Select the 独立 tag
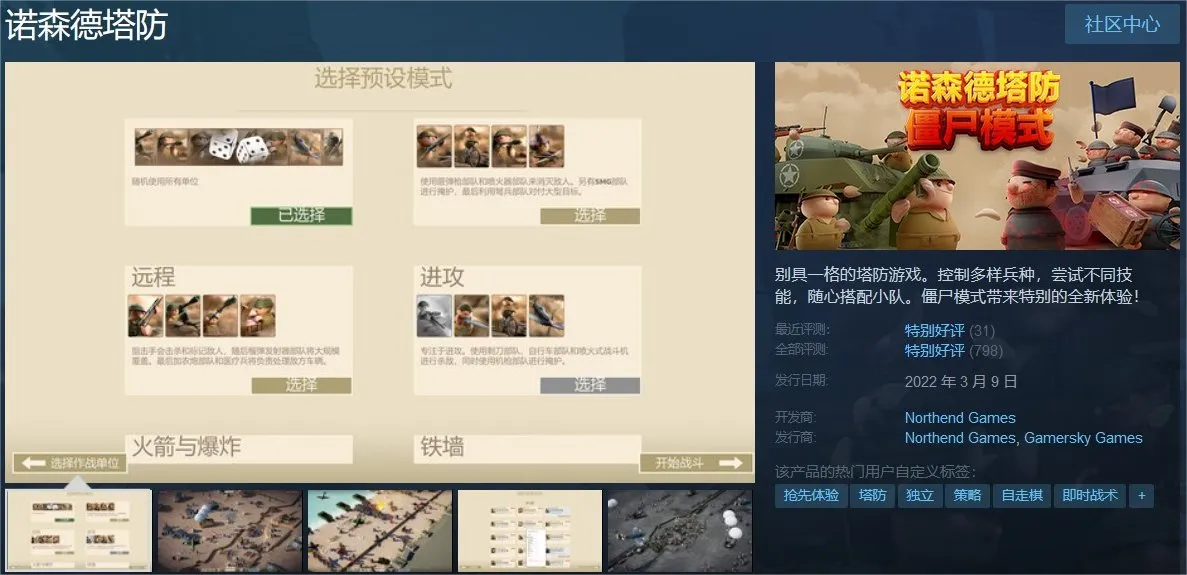Viewport: 1187px width, 575px height. click(x=920, y=496)
